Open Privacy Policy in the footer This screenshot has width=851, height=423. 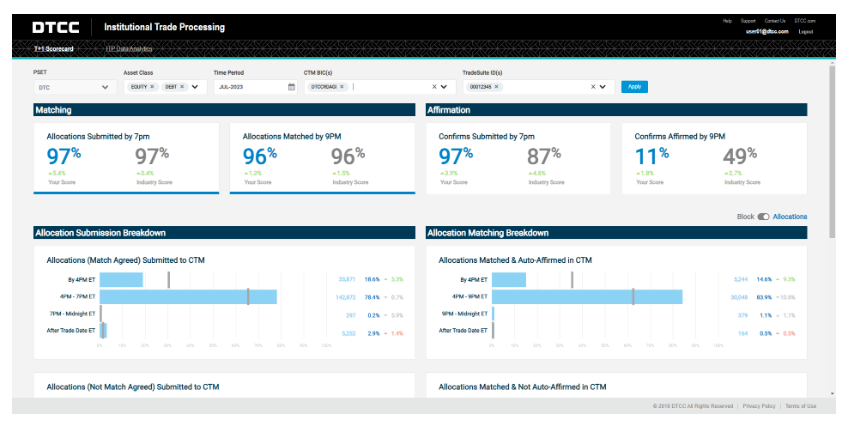click(x=759, y=406)
